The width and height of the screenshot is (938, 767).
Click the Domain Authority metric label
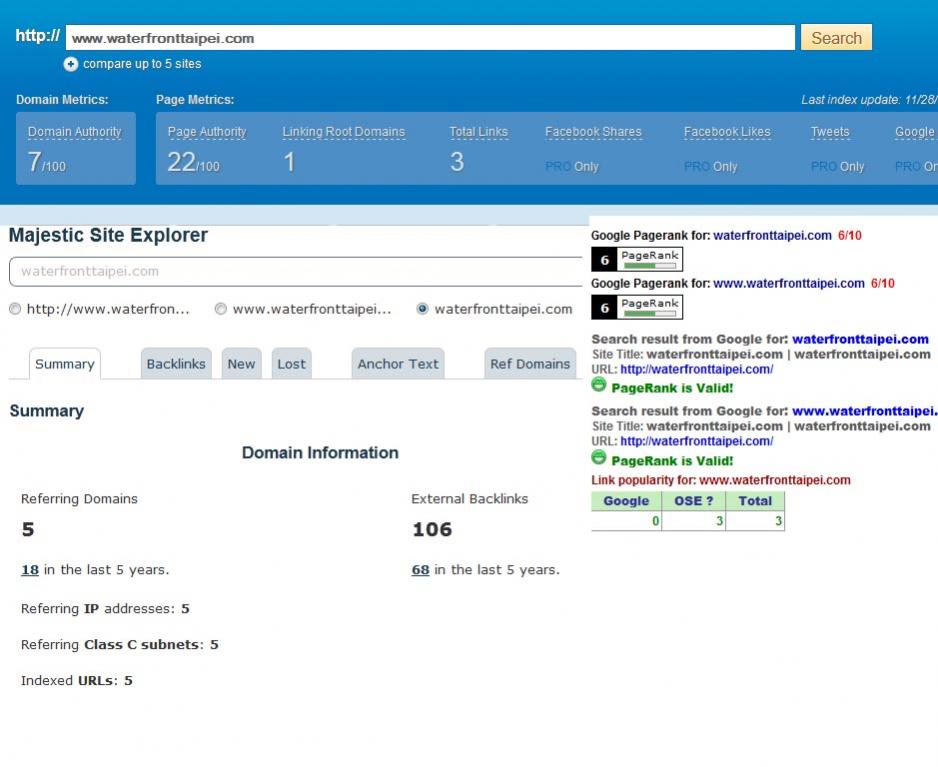pyautogui.click(x=75, y=132)
